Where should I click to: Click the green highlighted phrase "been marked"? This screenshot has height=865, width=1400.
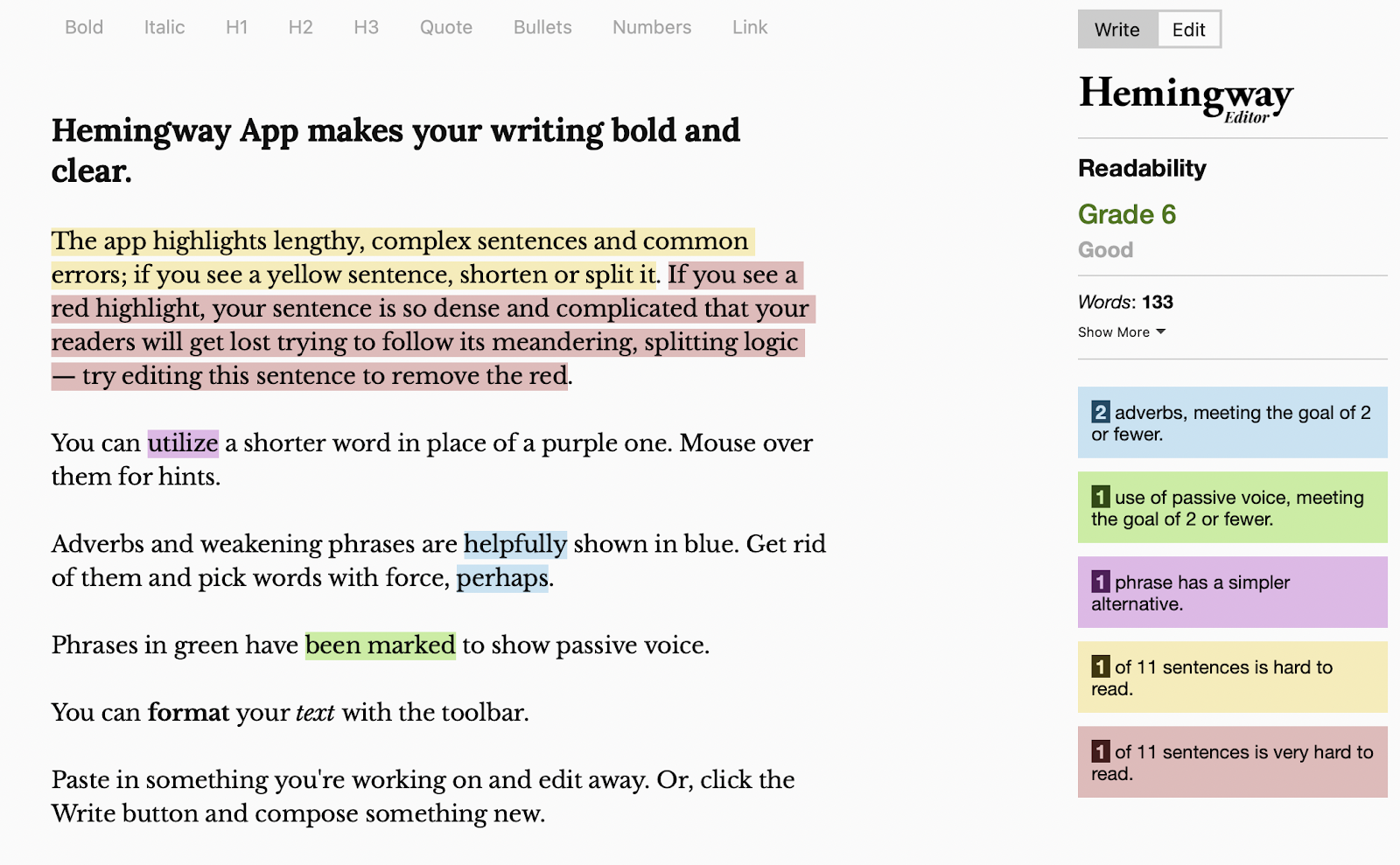point(380,645)
